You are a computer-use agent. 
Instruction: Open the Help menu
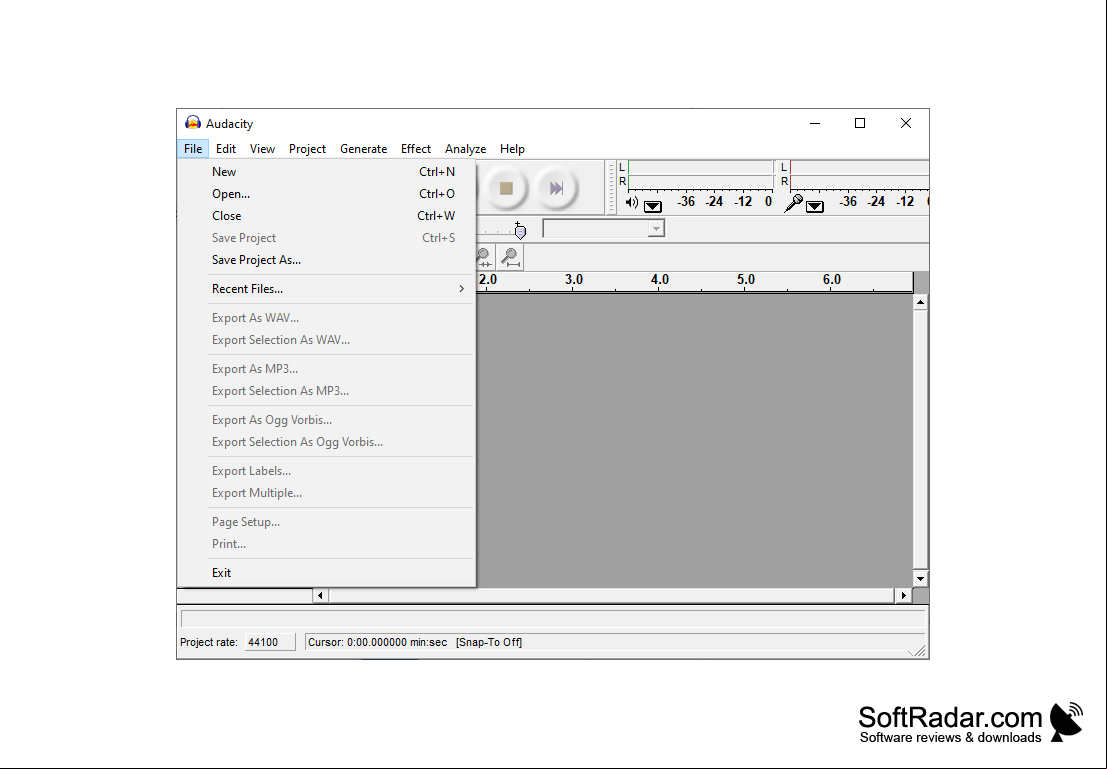[x=513, y=148]
